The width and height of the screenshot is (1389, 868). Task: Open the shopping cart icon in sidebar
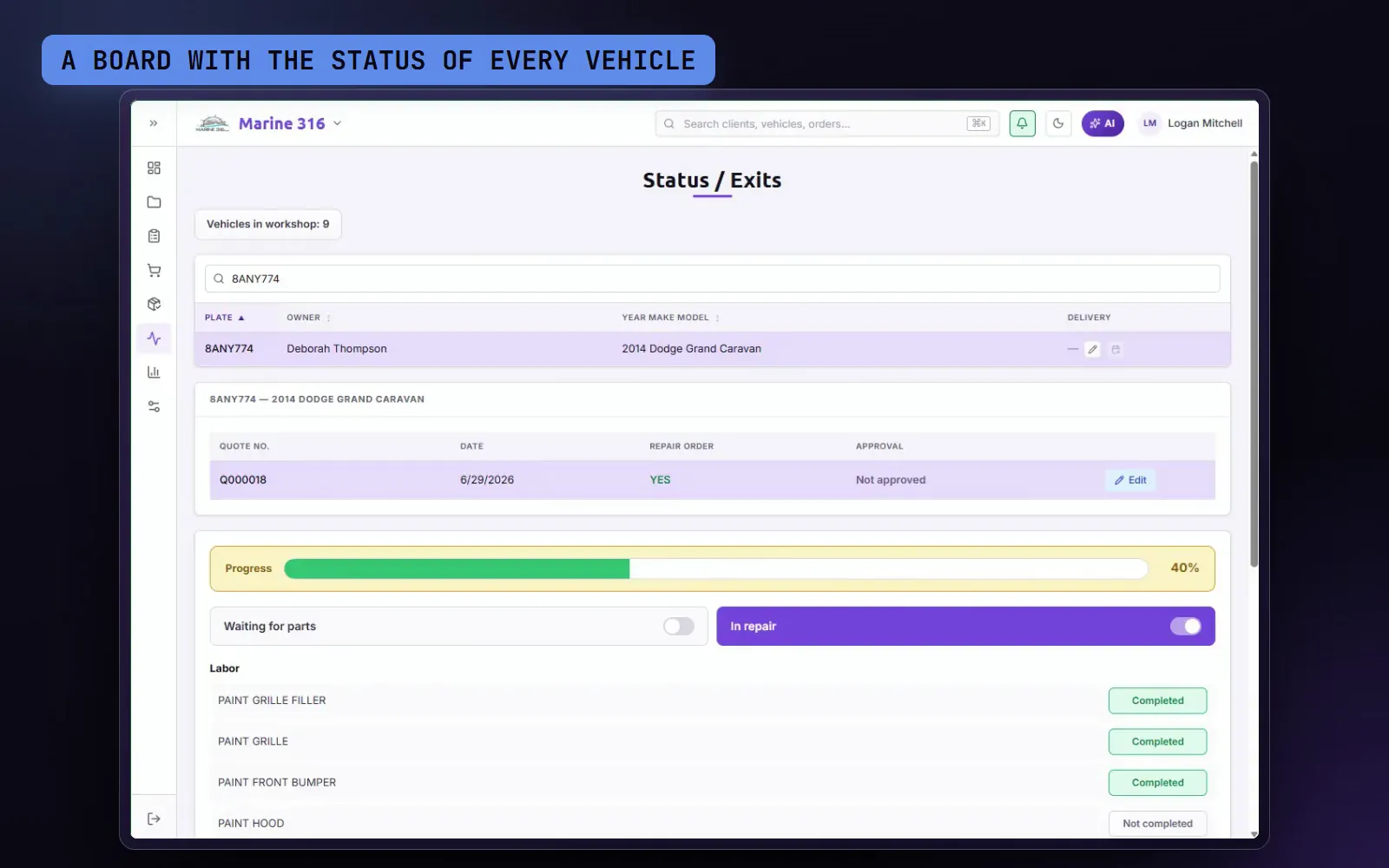click(154, 270)
